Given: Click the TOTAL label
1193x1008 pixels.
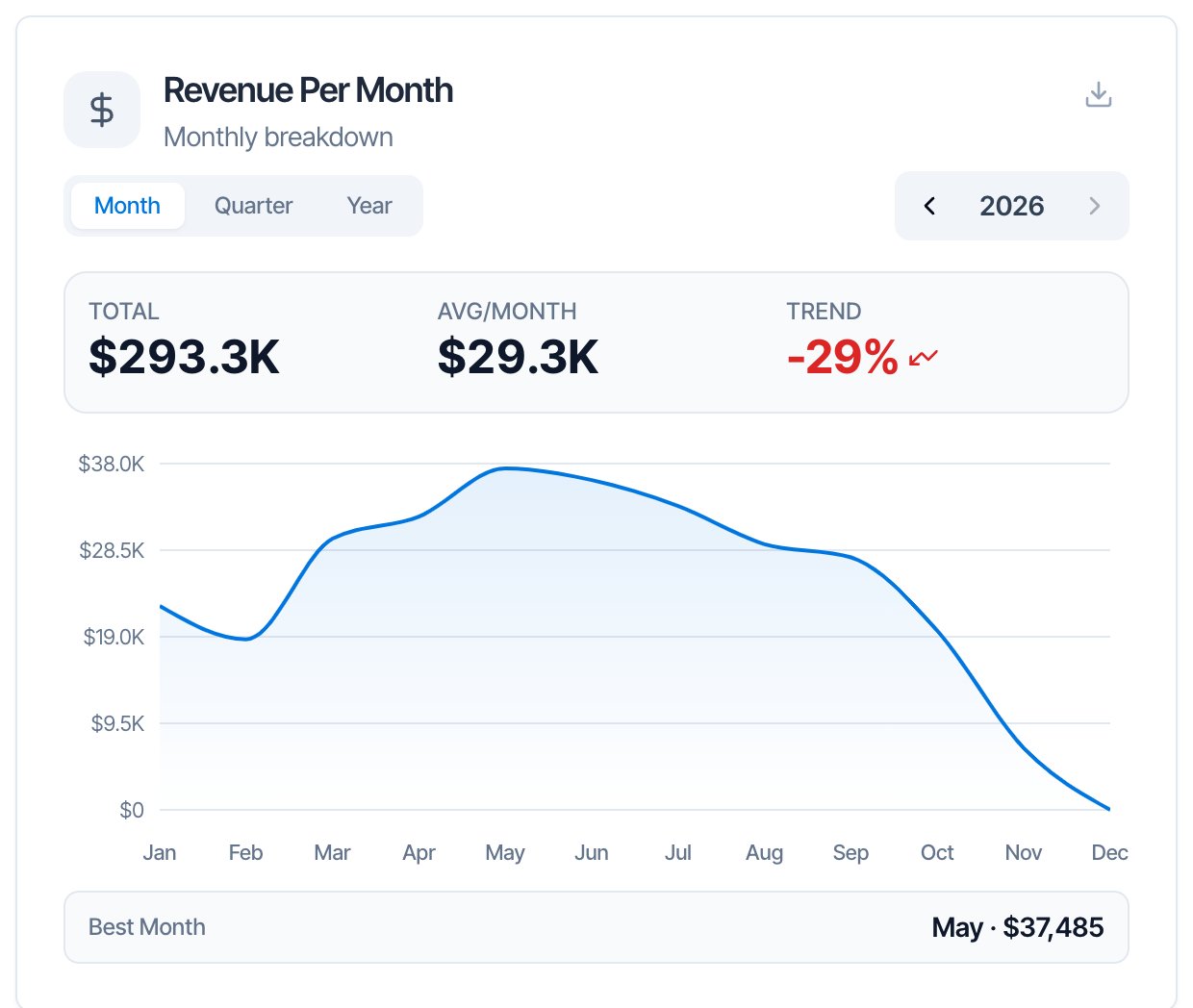Looking at the screenshot, I should pos(124,312).
